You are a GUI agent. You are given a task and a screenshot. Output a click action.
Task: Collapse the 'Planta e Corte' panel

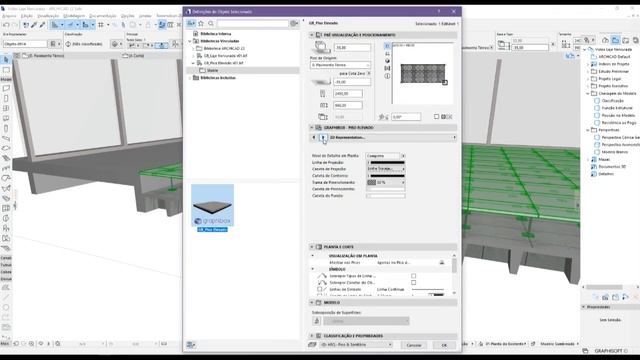[x=312, y=247]
